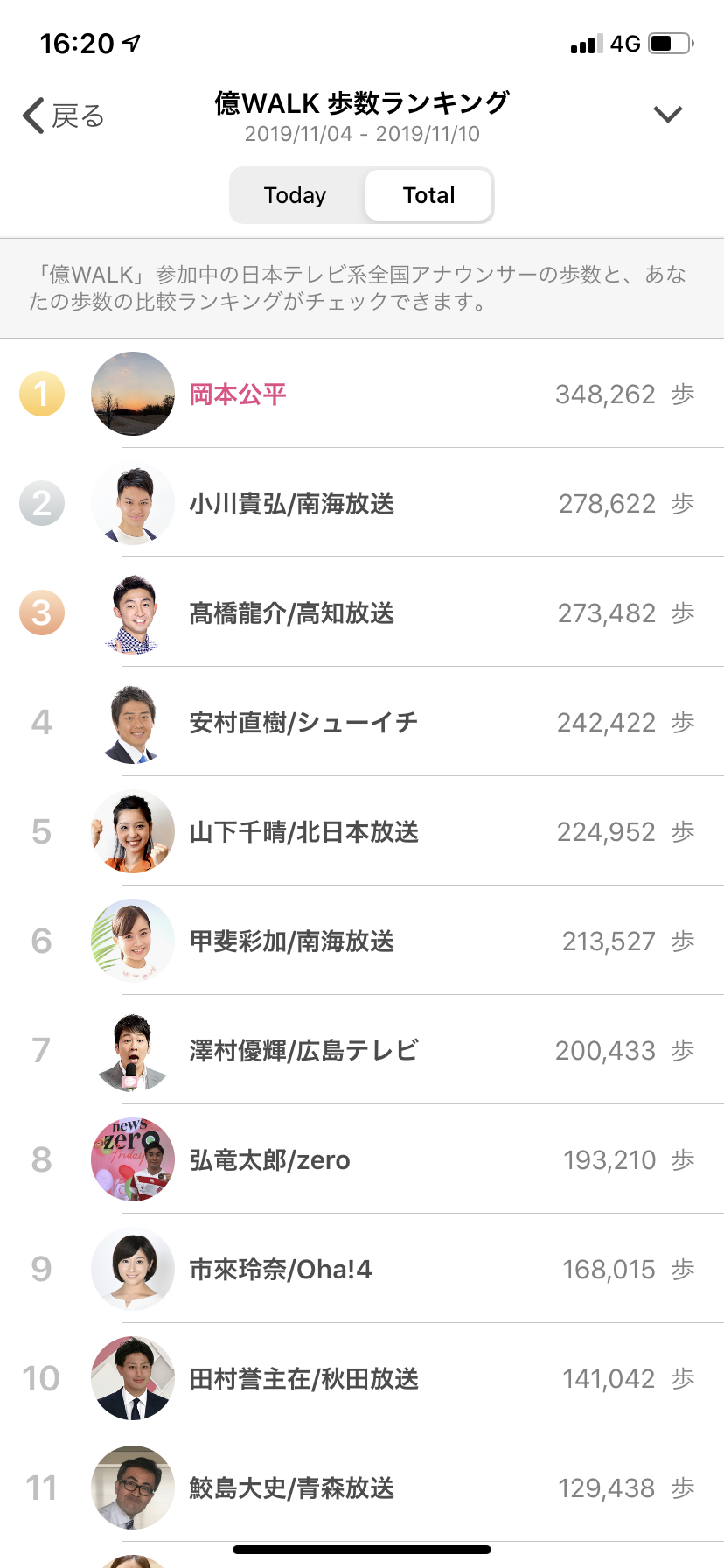Select the Total ranking tab

click(x=428, y=195)
